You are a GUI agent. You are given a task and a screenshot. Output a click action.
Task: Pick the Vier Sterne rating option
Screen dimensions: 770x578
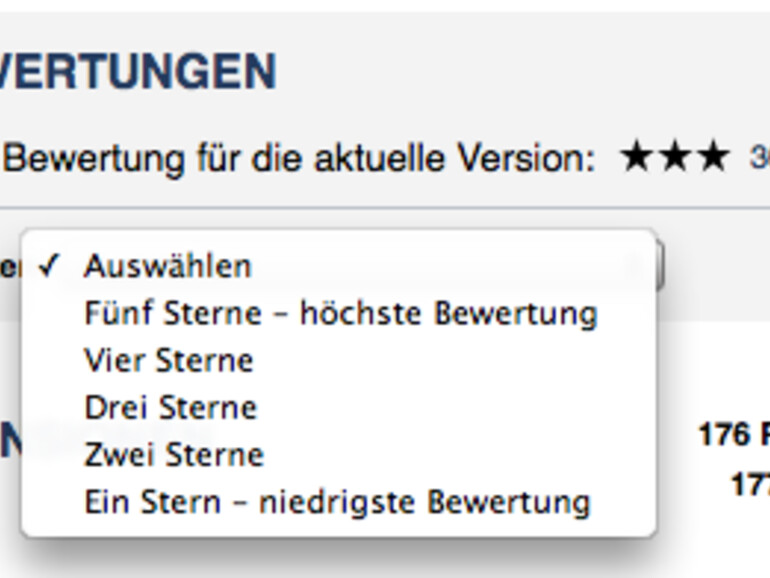pos(168,360)
